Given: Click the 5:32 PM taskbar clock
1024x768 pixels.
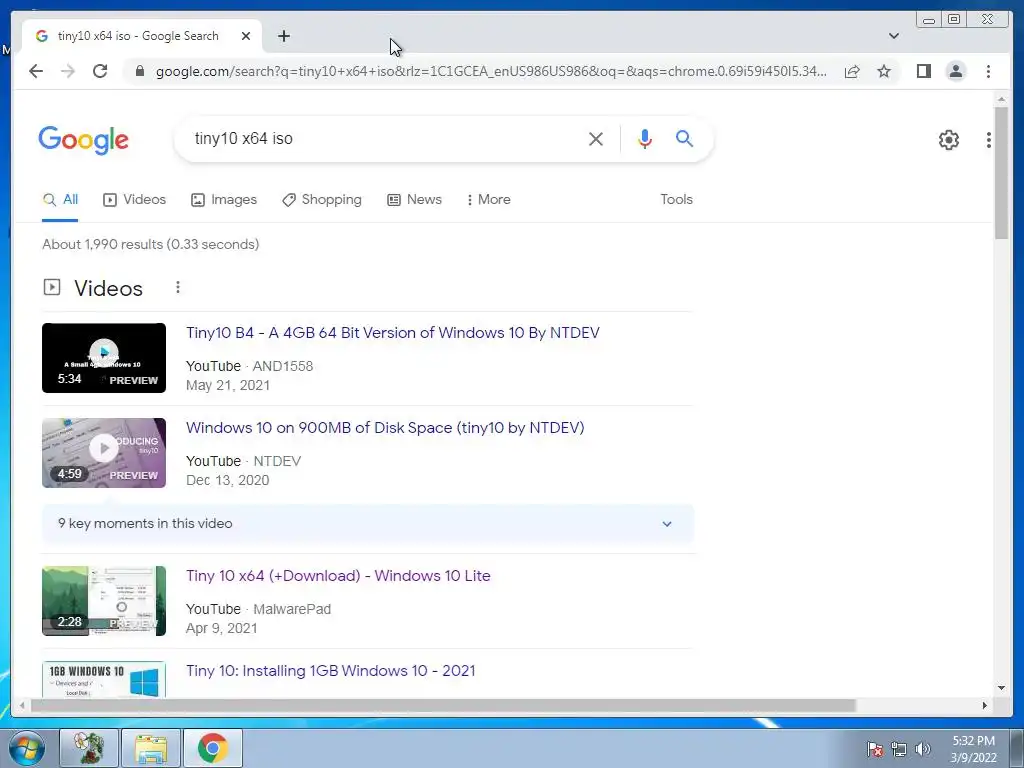Looking at the screenshot, I should [x=973, y=749].
